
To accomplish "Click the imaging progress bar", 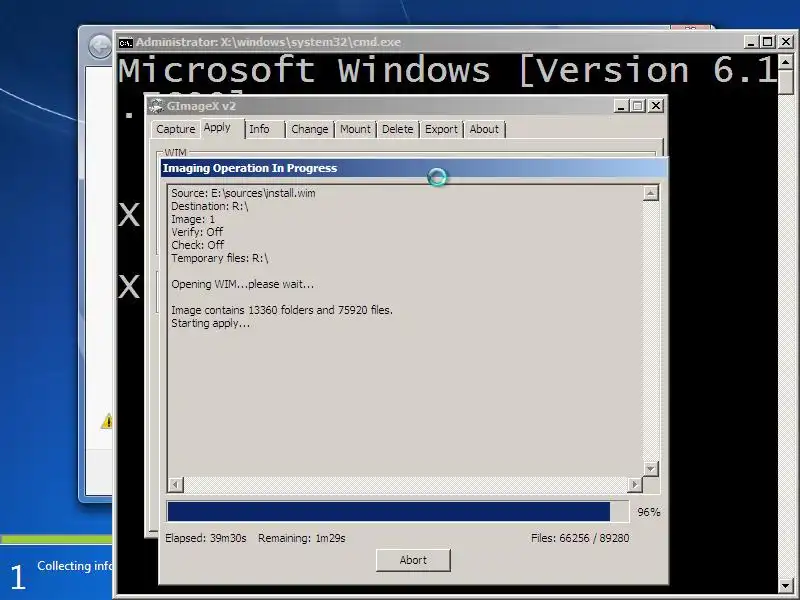I will 398,512.
